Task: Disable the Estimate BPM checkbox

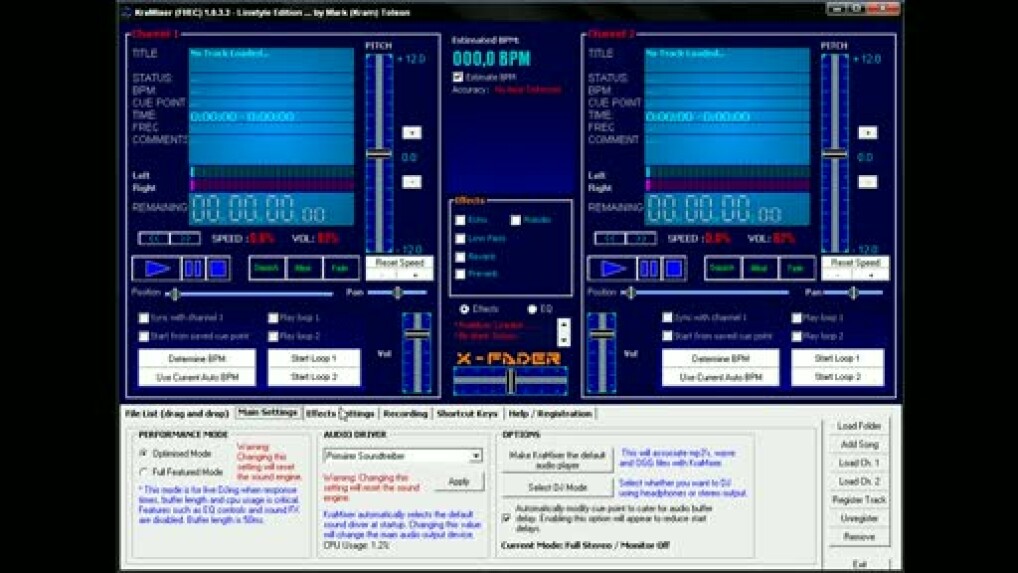Action: pyautogui.click(x=458, y=77)
